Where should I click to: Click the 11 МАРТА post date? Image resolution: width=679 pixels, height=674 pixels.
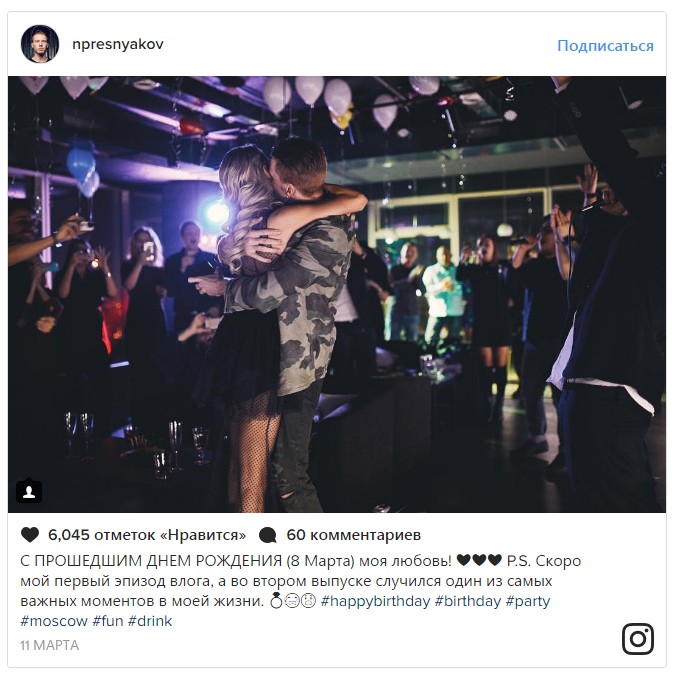coord(50,645)
